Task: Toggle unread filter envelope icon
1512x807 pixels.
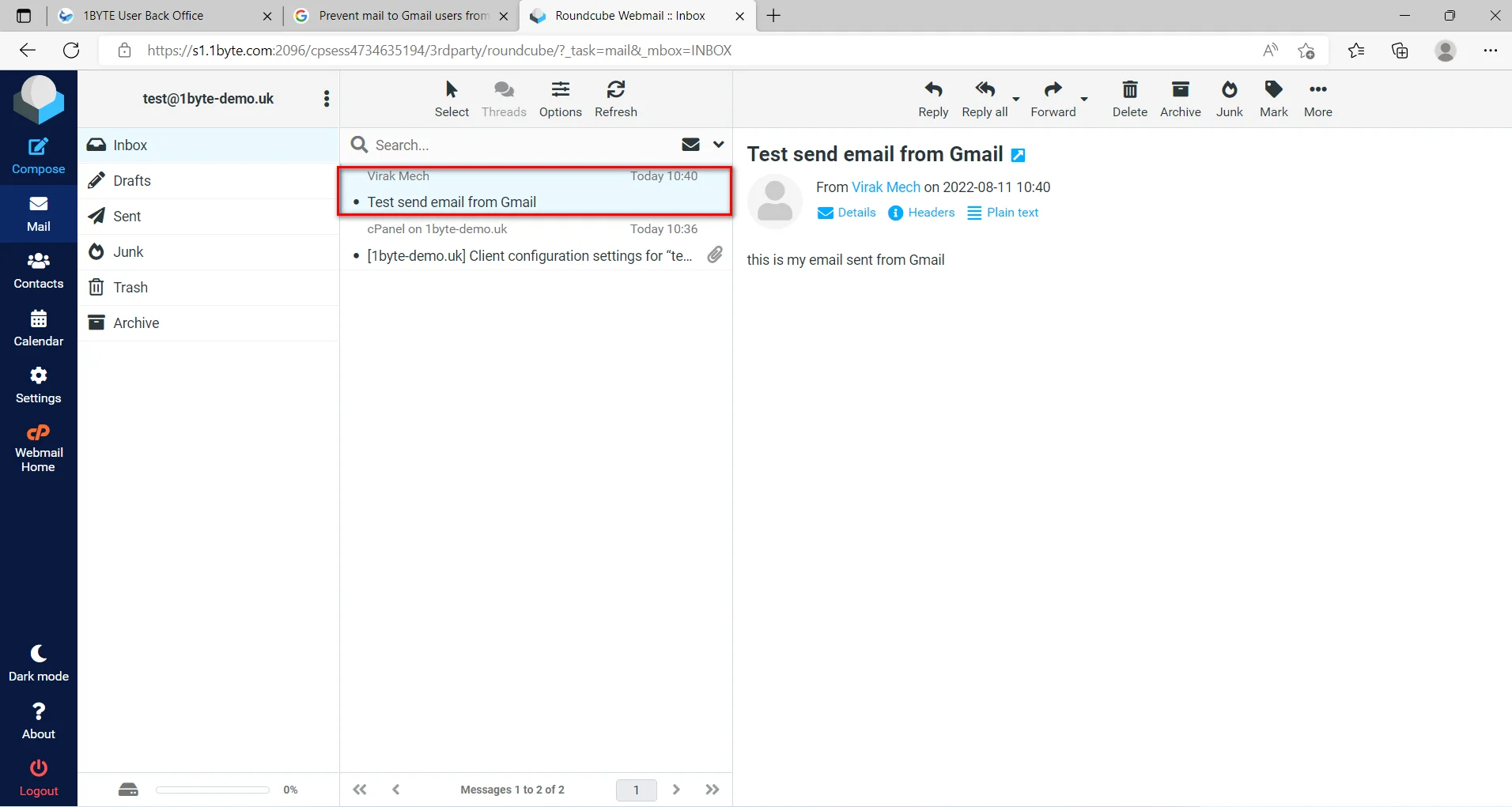Action: (690, 145)
